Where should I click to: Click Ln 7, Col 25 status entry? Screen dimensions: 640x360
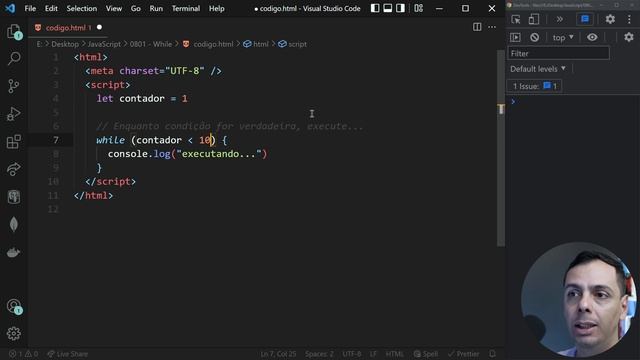coord(278,354)
